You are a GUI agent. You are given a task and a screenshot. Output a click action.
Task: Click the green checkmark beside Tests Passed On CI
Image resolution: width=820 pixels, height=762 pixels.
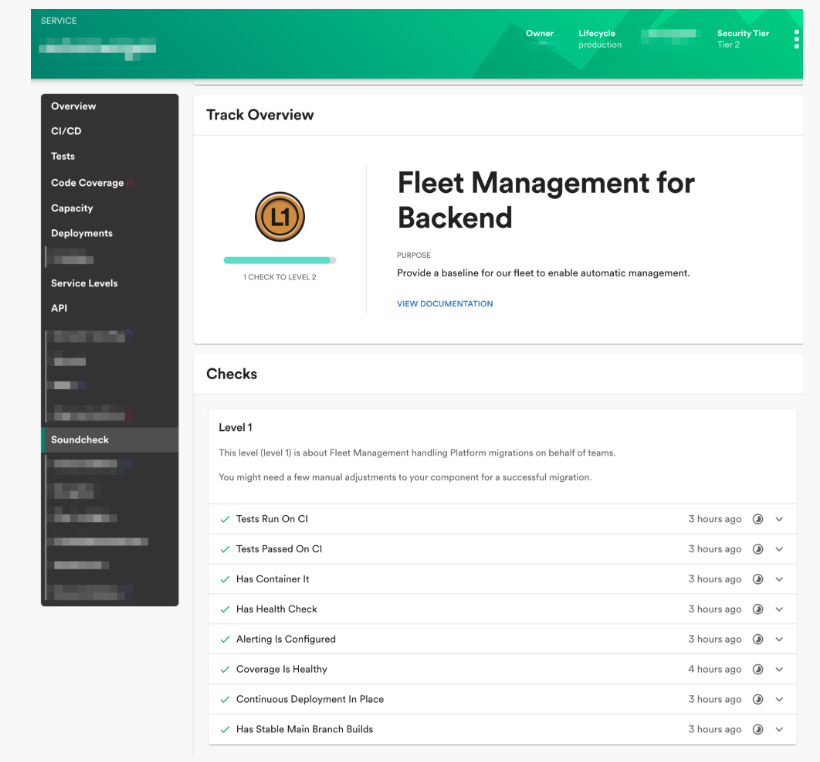click(x=225, y=549)
